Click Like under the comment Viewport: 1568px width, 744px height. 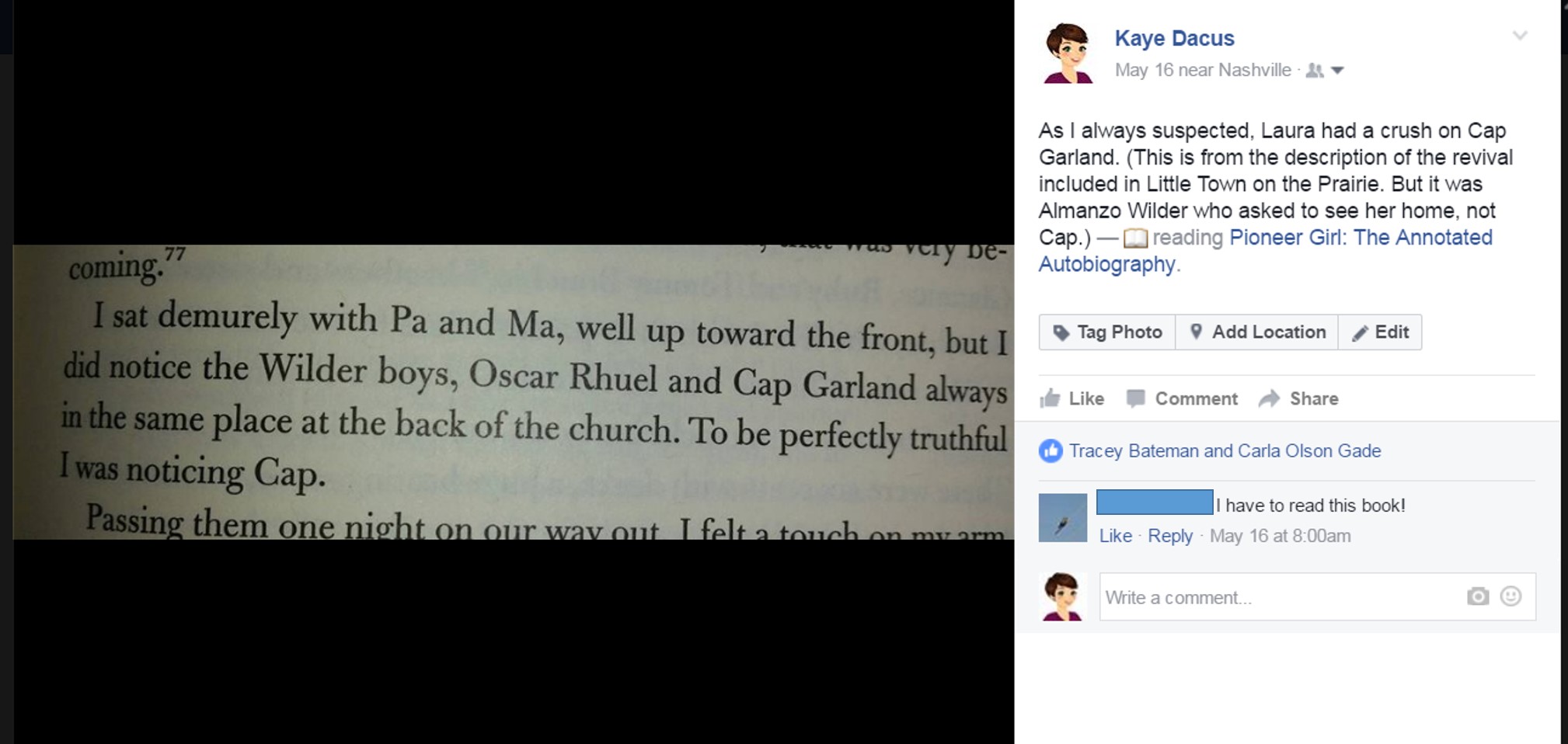point(1115,536)
